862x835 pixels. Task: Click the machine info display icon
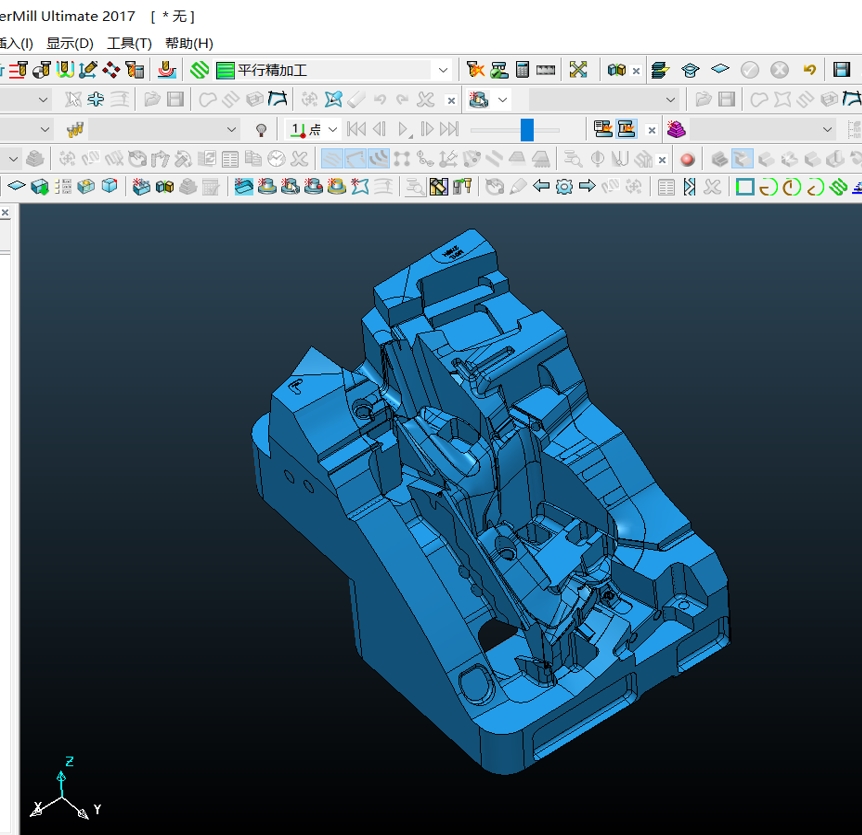pyautogui.click(x=603, y=129)
